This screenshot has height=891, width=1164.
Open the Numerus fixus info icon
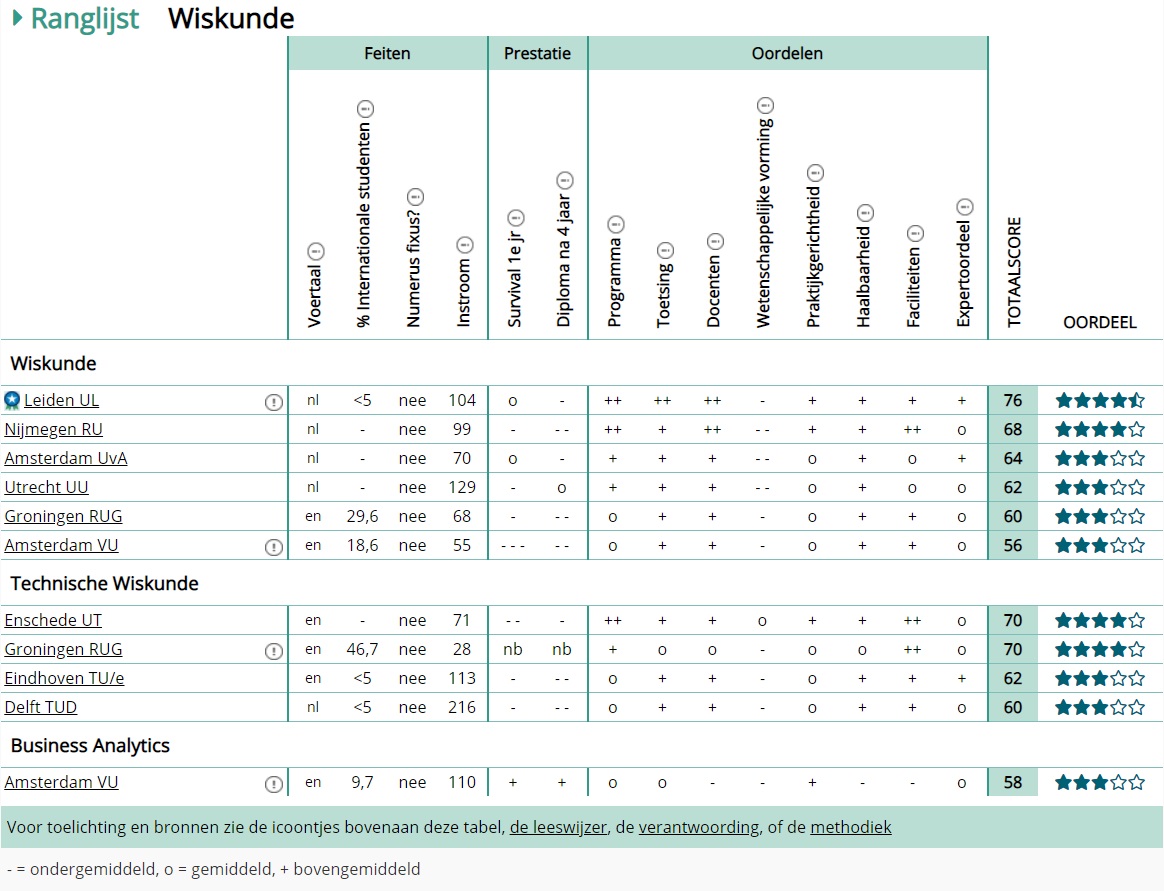click(415, 198)
